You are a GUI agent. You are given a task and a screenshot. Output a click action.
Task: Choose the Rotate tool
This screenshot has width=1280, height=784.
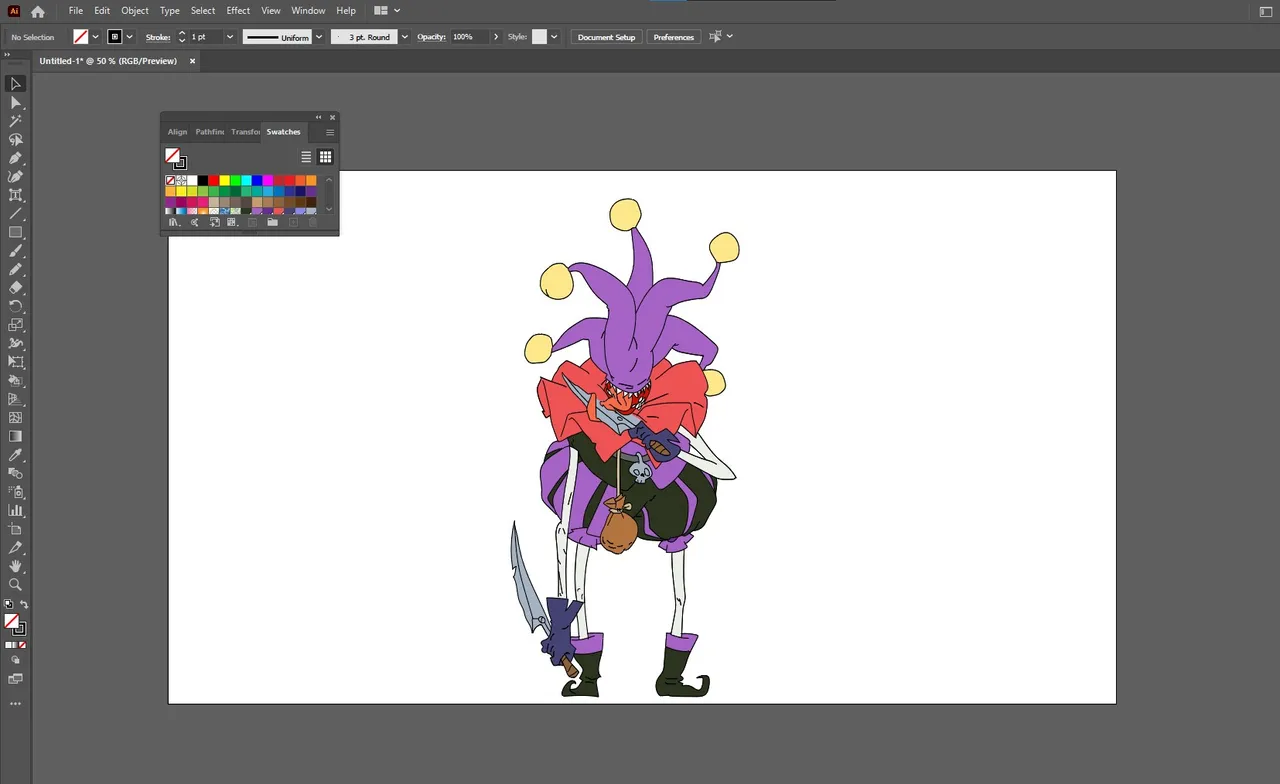(15, 306)
